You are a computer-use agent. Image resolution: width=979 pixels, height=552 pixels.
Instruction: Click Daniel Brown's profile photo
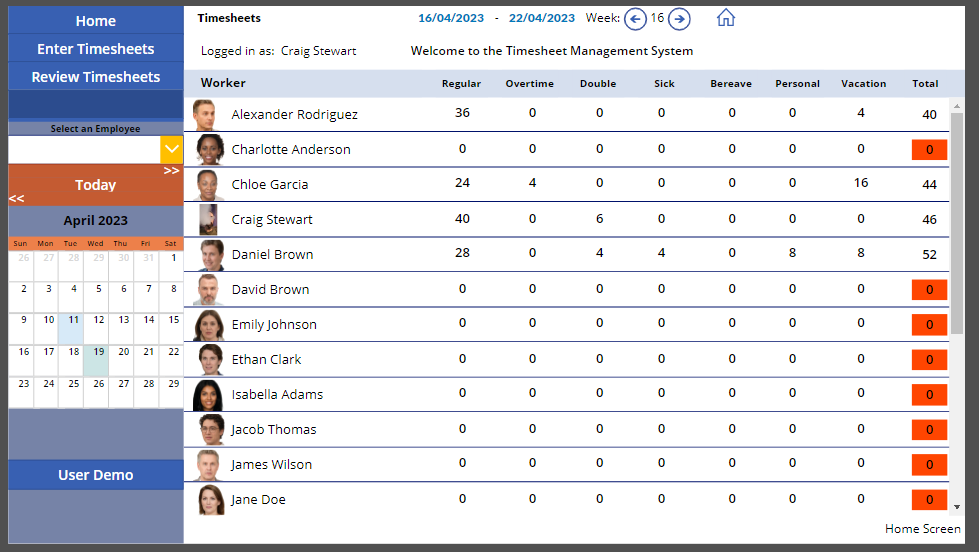pyautogui.click(x=212, y=255)
